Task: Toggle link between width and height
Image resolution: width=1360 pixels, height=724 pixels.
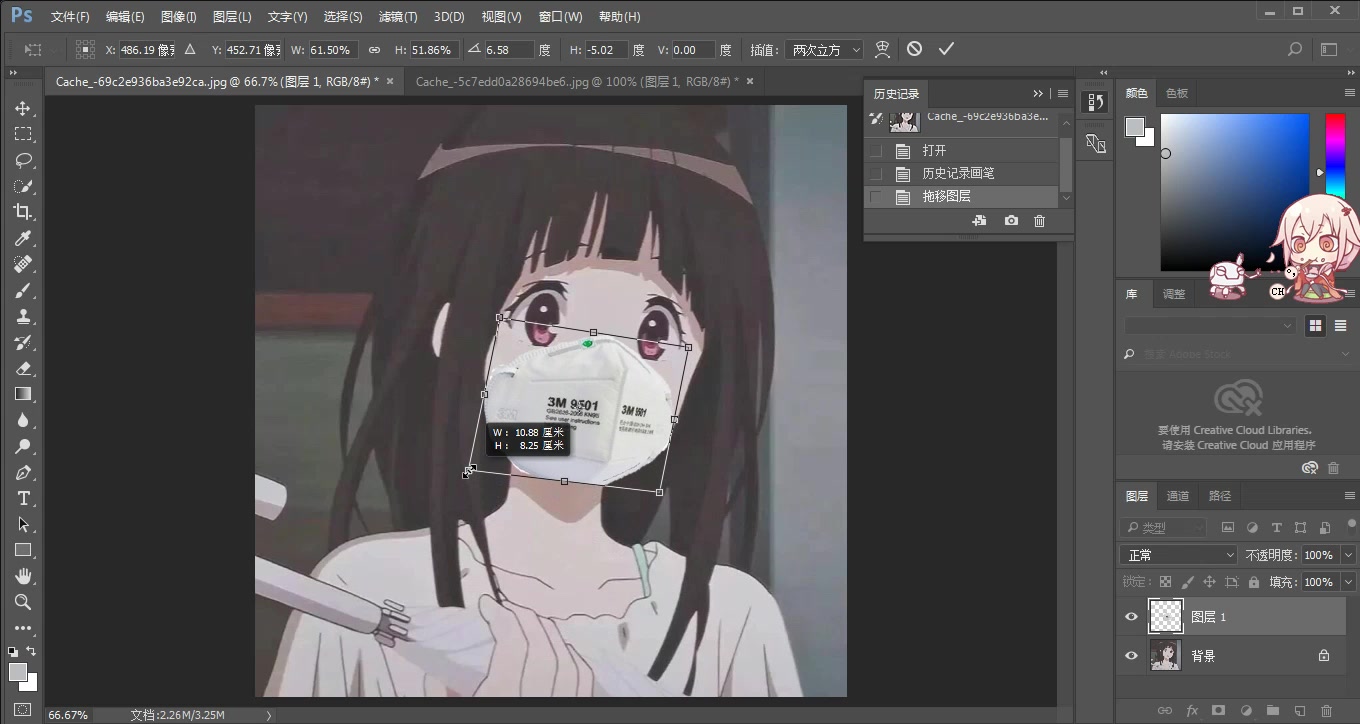Action: point(374,49)
